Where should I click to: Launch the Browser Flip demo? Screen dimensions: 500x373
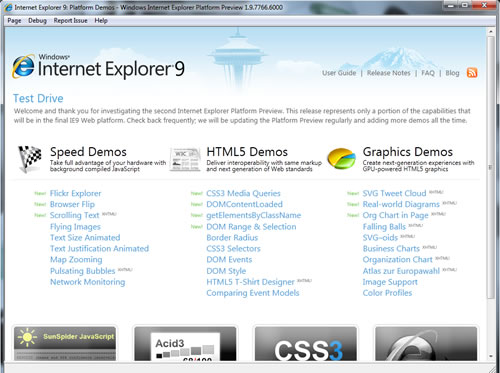72,204
